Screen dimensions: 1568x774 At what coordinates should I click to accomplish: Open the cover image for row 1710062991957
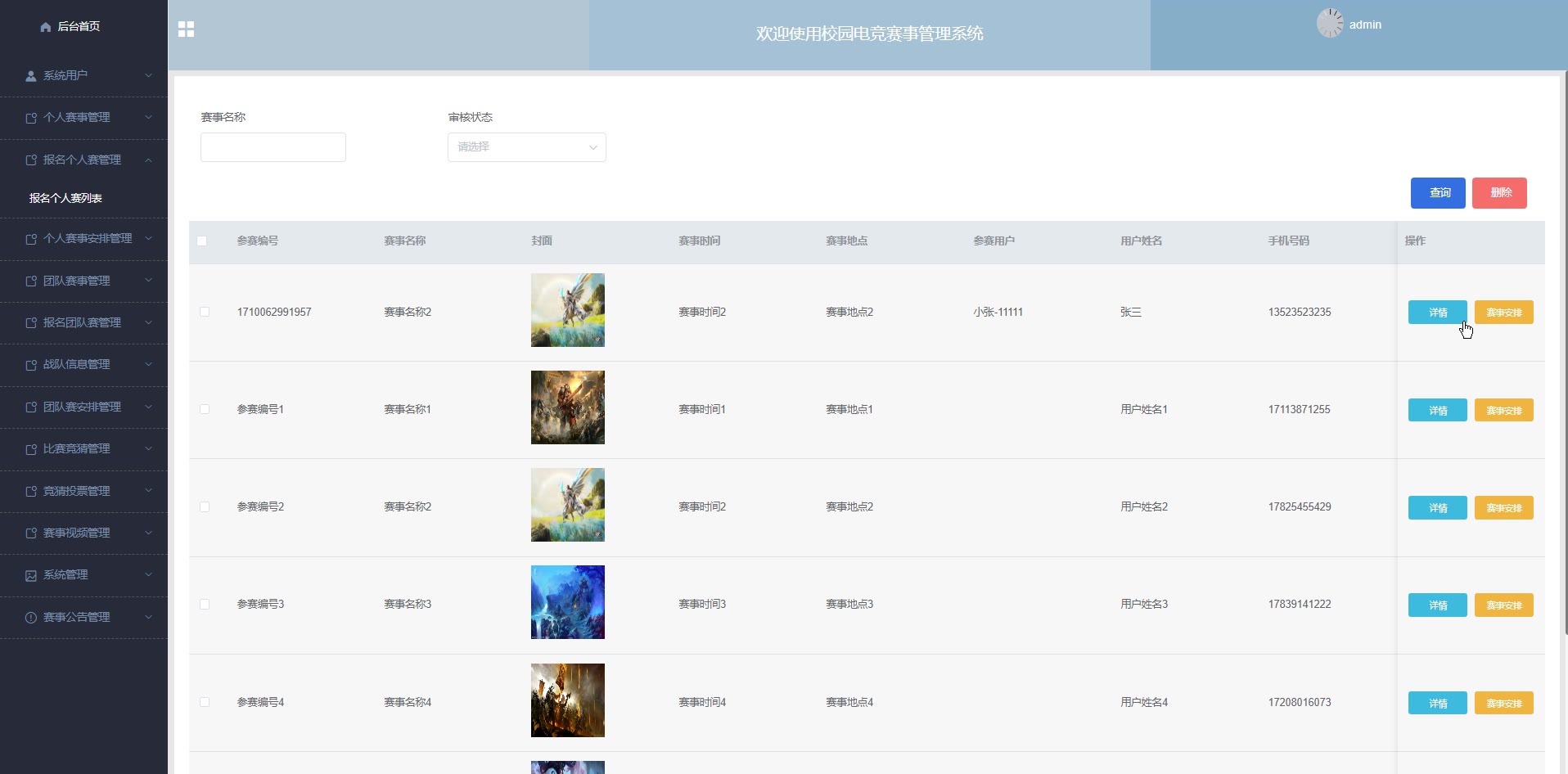(568, 310)
